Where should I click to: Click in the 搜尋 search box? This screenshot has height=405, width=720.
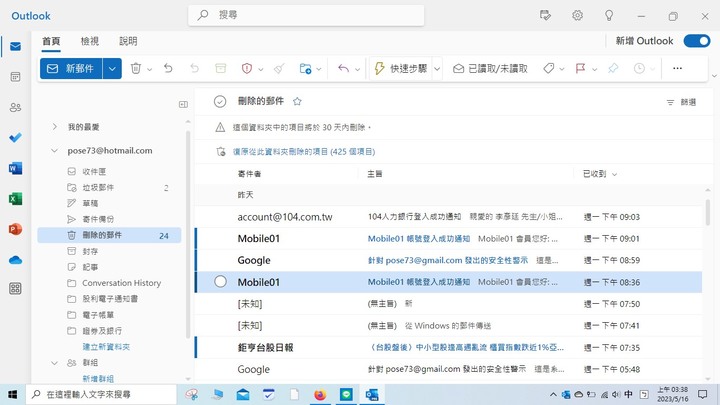pyautogui.click(x=306, y=15)
